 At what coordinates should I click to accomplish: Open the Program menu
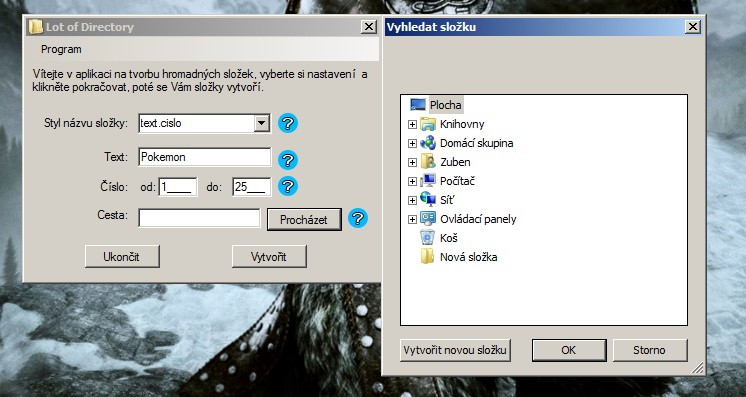[x=61, y=49]
